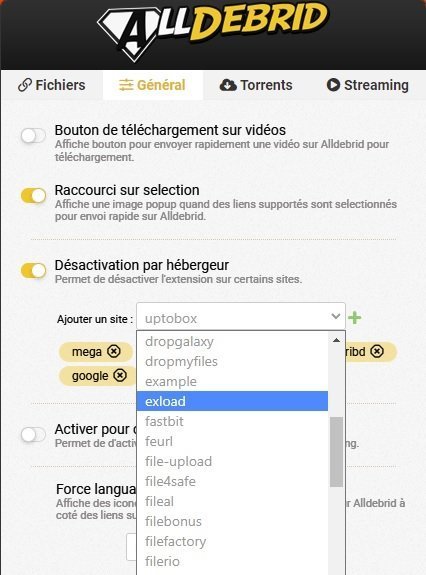This screenshot has width=426, height=575.
Task: Switch to the Général tab
Action: [x=153, y=85]
